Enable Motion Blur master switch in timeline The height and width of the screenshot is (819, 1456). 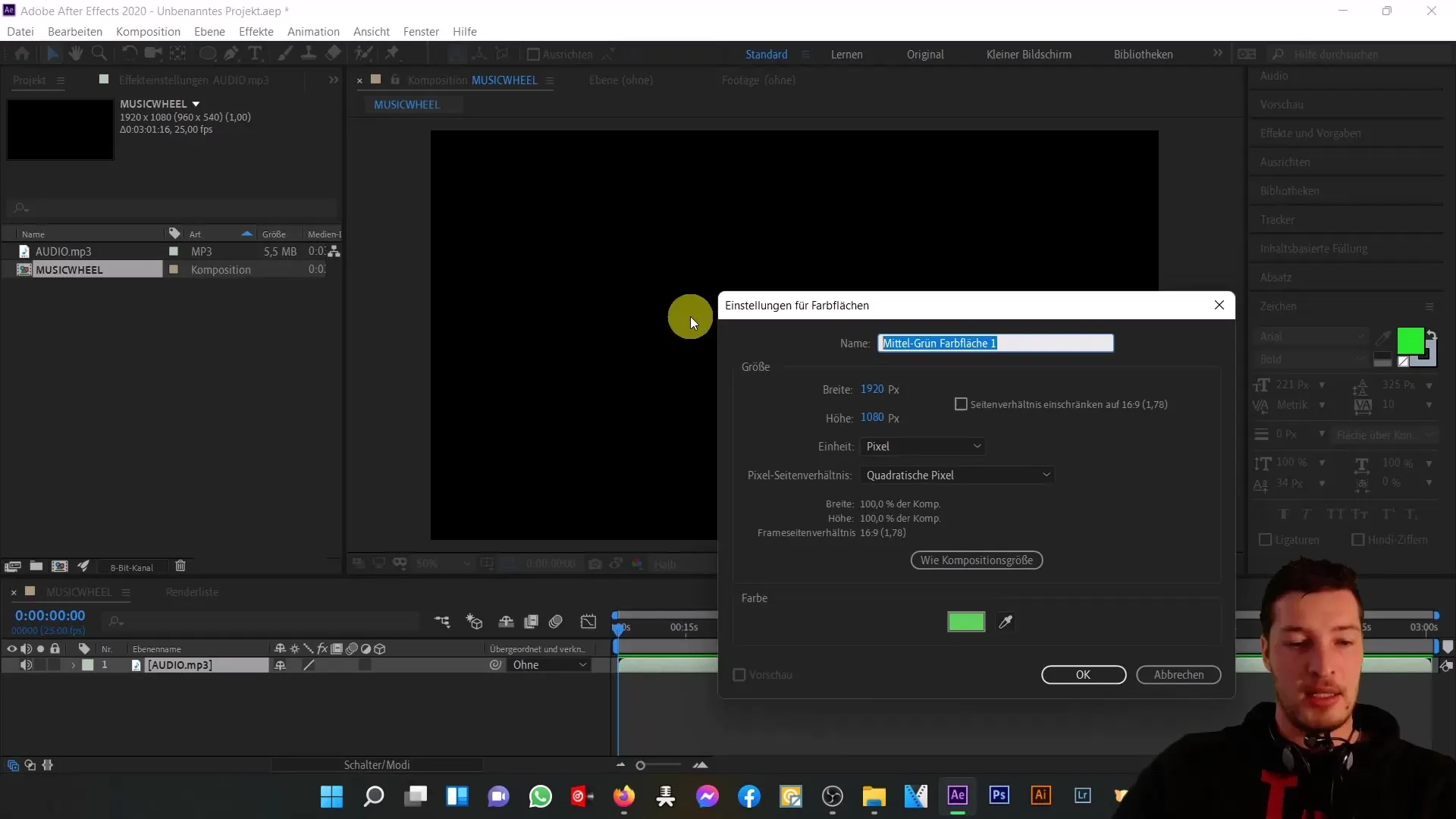tap(556, 622)
